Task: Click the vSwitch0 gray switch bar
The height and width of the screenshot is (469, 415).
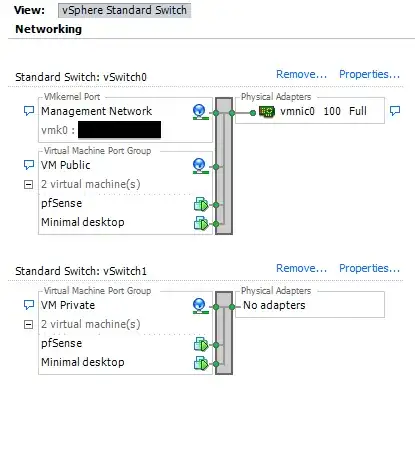Action: 224,166
